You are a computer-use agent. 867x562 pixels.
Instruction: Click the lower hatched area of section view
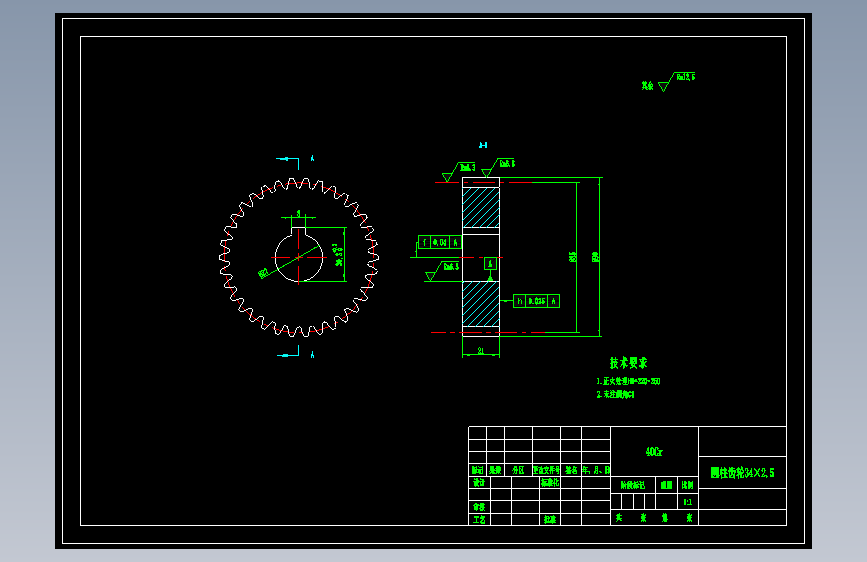pos(481,304)
